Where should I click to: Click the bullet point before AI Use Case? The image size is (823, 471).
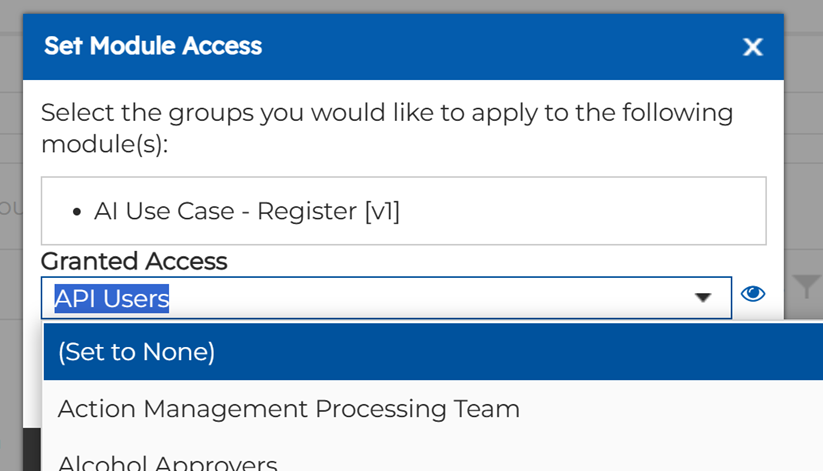77,212
